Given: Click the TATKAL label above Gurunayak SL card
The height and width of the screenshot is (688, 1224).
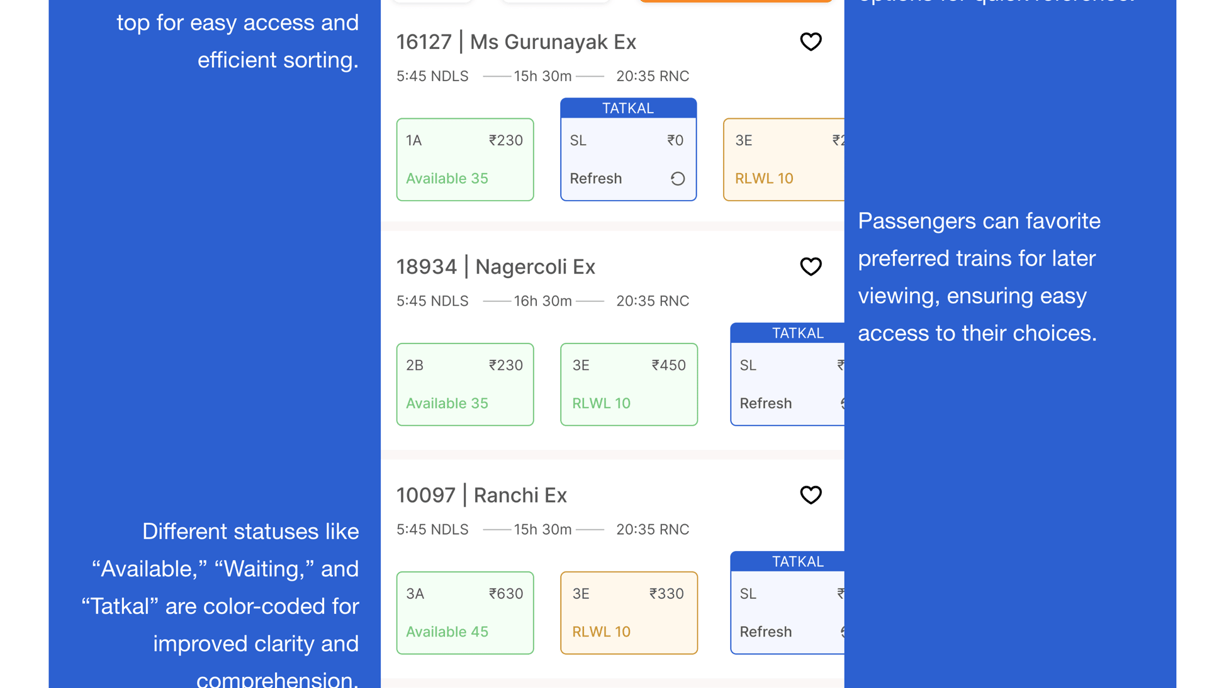Looking at the screenshot, I should click(628, 108).
